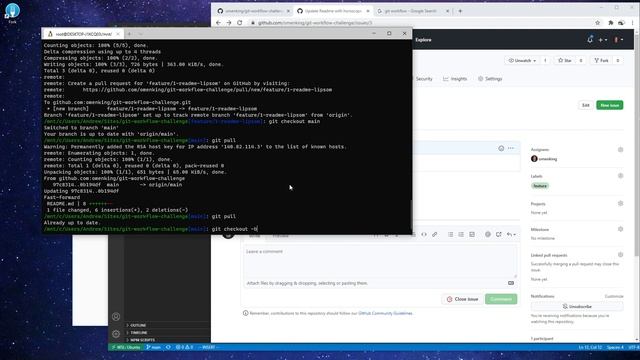Image resolution: width=640 pixels, height=360 pixels.
Task: Add an emoji reaction to the issue comment
Action: (x=501, y=148)
